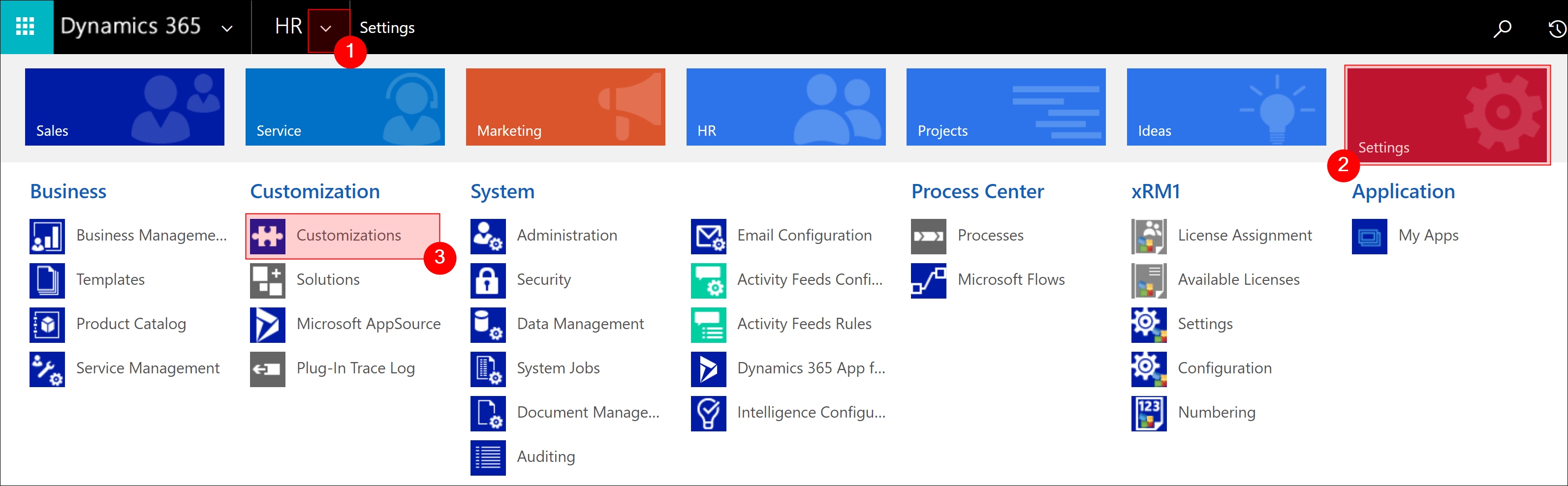
Task: Click the Security padlock icon
Action: (488, 280)
